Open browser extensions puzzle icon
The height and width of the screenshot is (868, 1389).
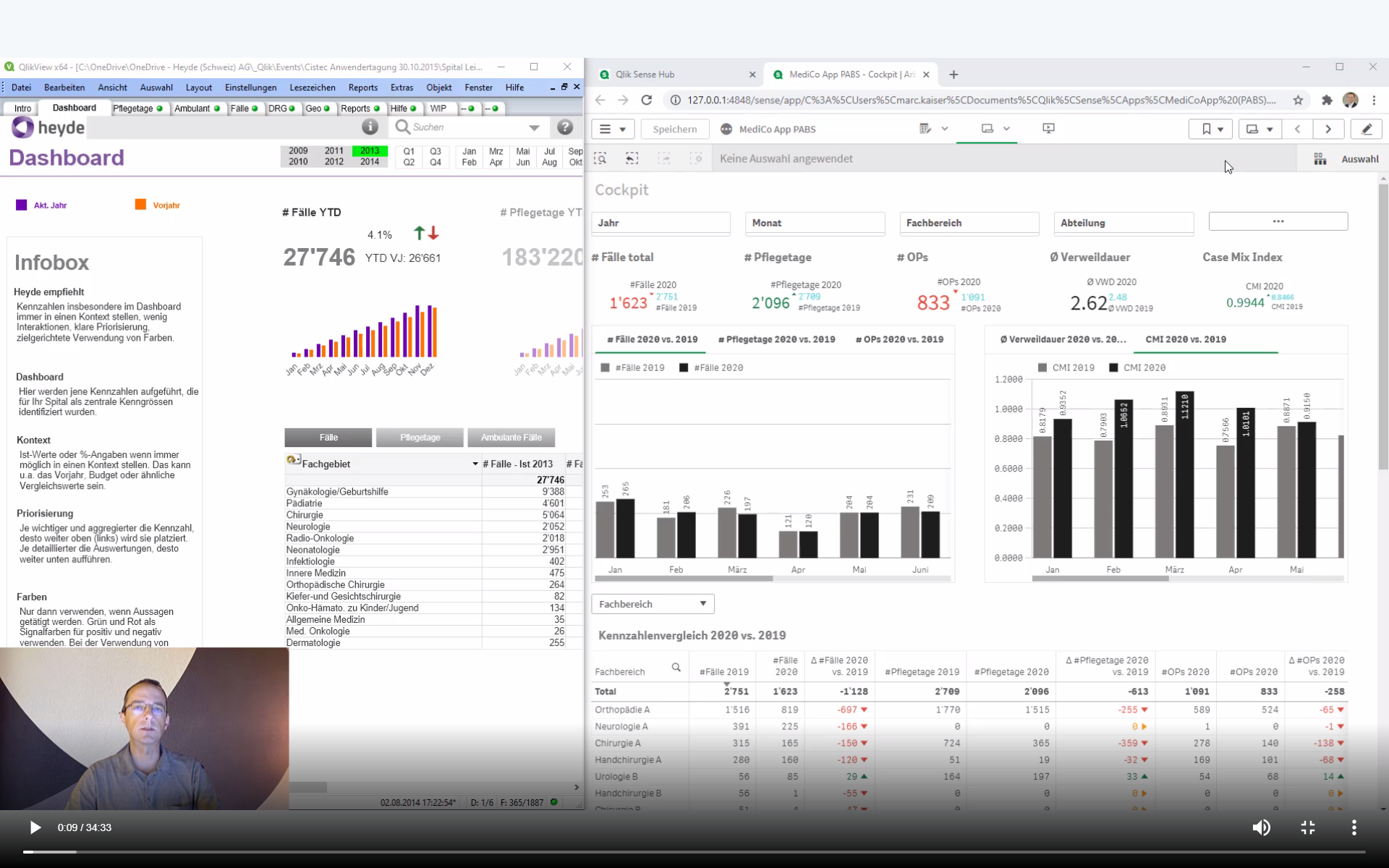(x=1327, y=101)
